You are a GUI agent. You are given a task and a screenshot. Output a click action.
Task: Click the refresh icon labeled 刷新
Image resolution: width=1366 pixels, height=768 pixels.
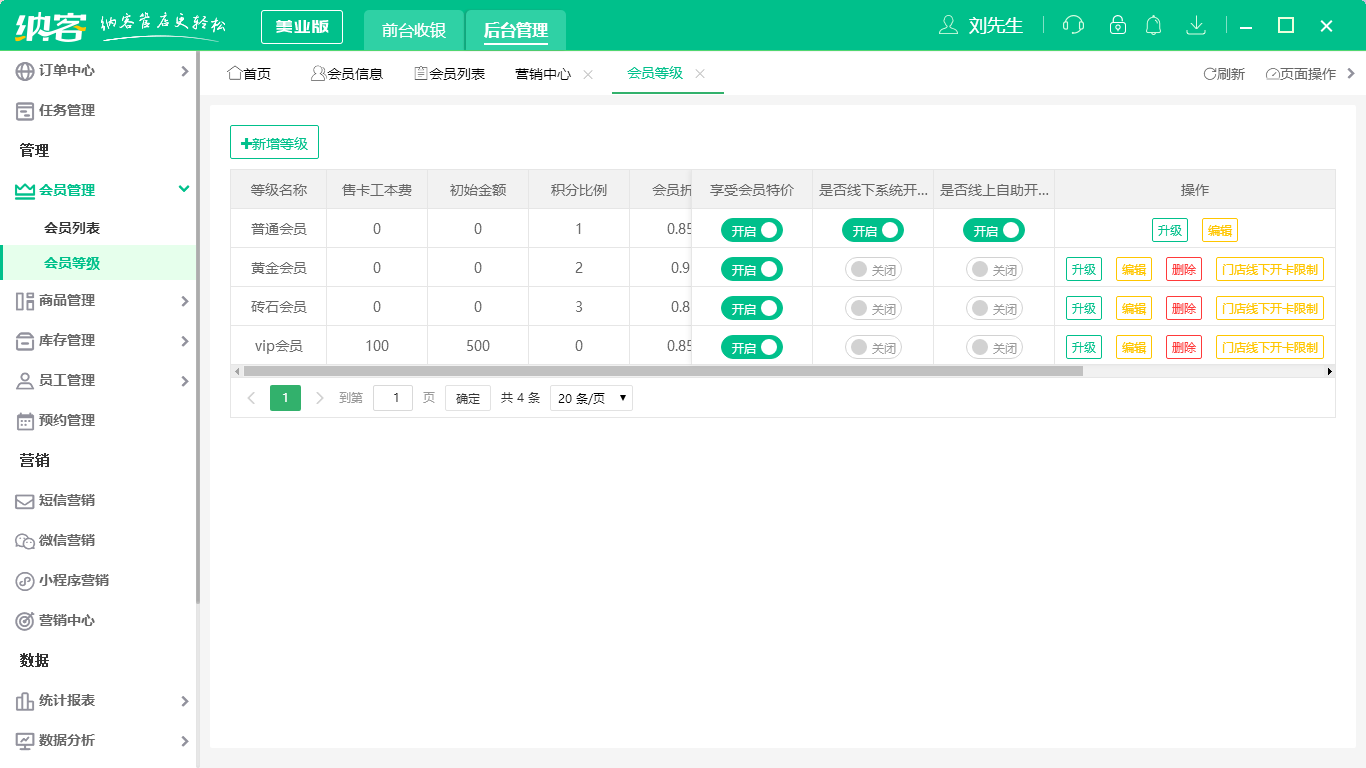click(1223, 74)
